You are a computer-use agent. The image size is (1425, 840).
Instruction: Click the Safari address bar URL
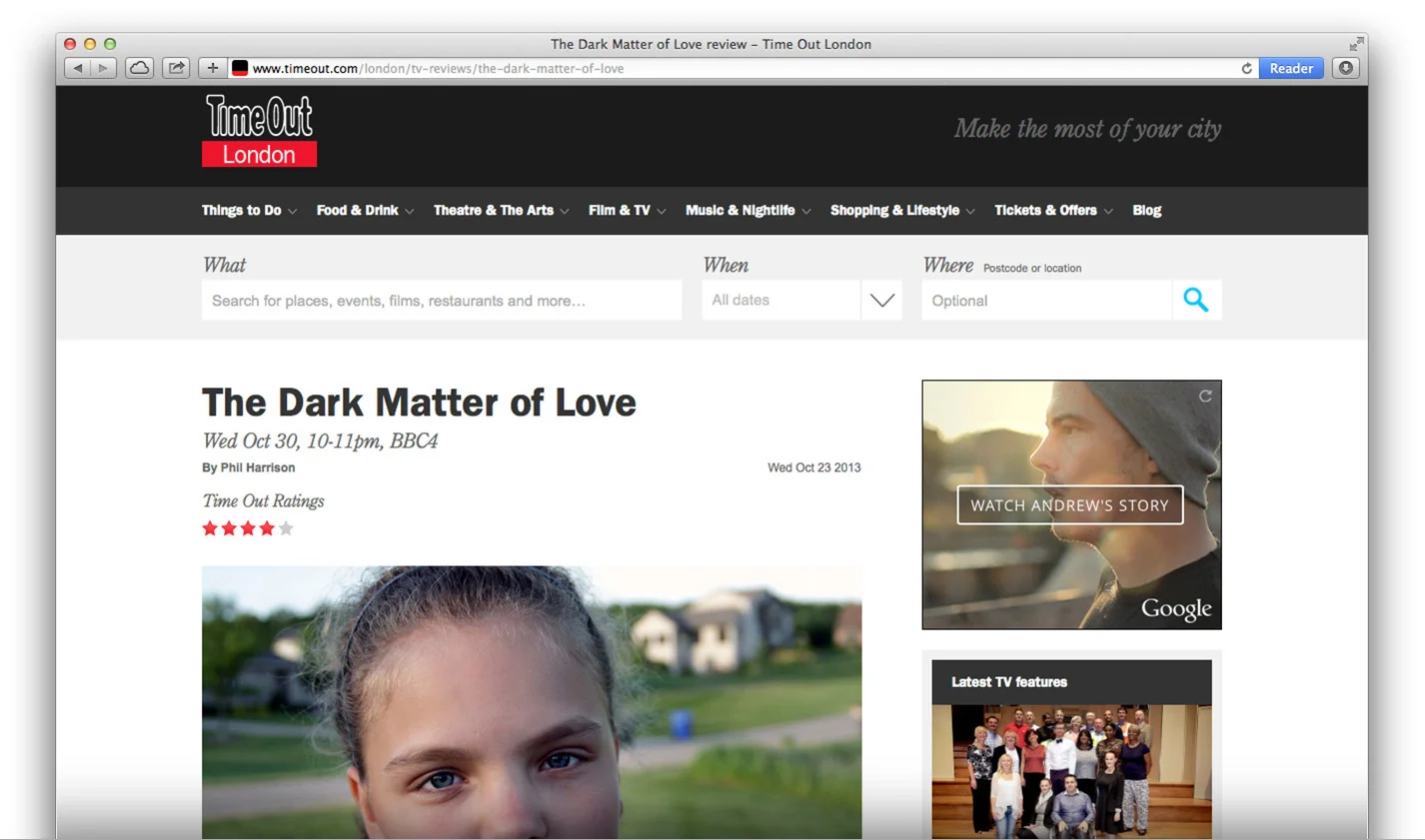coord(438,68)
